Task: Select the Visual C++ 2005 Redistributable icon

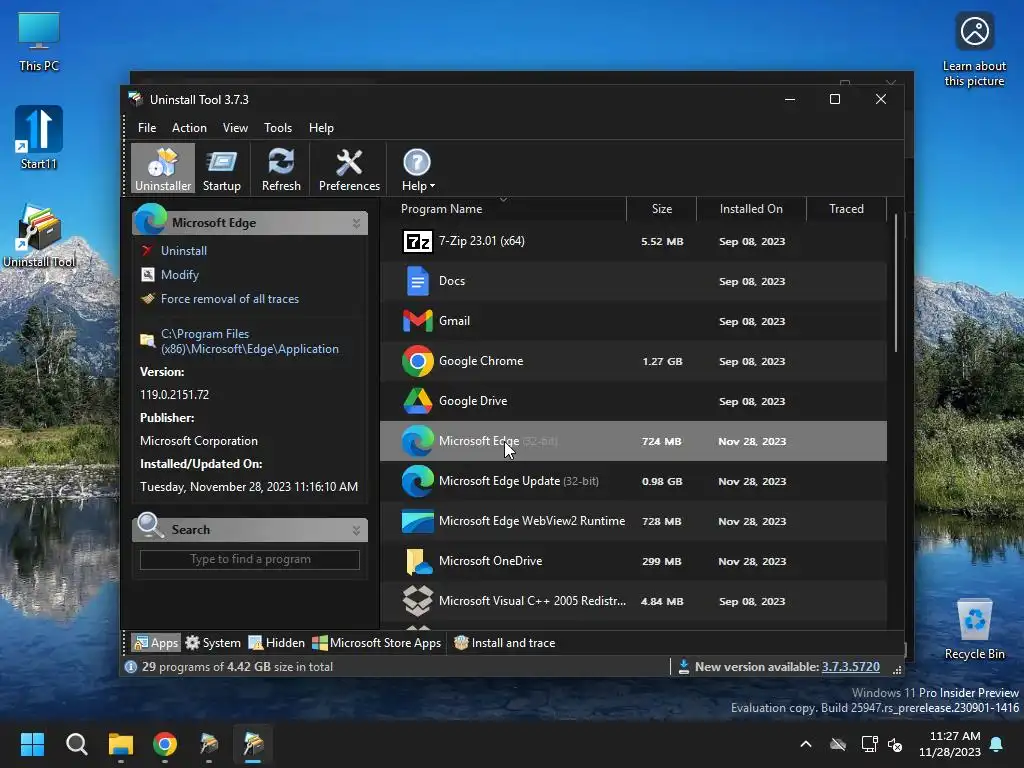Action: (417, 601)
